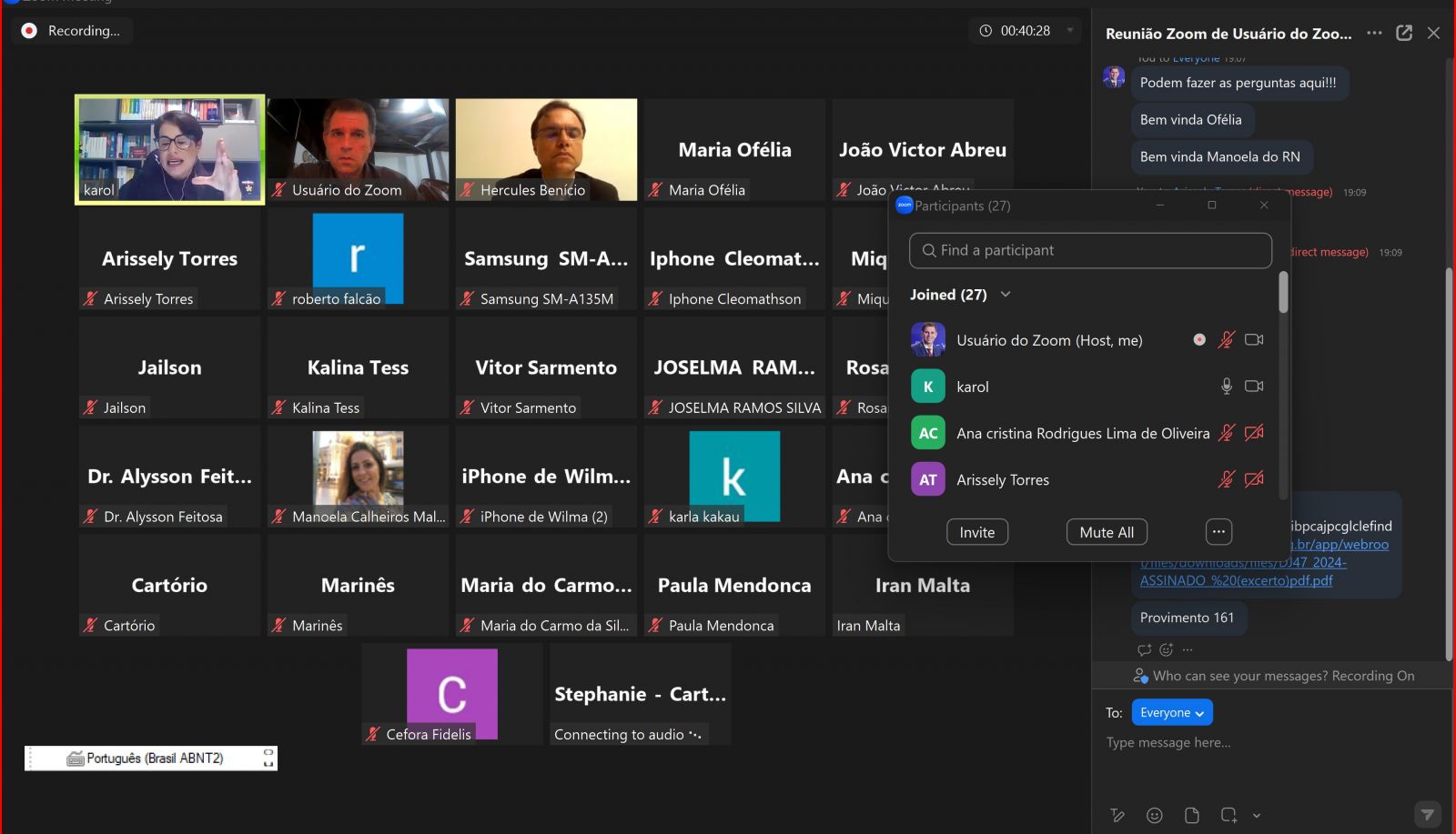Toggle karol's camera in participants list
Viewport: 1456px width, 834px height.
coord(1254,386)
